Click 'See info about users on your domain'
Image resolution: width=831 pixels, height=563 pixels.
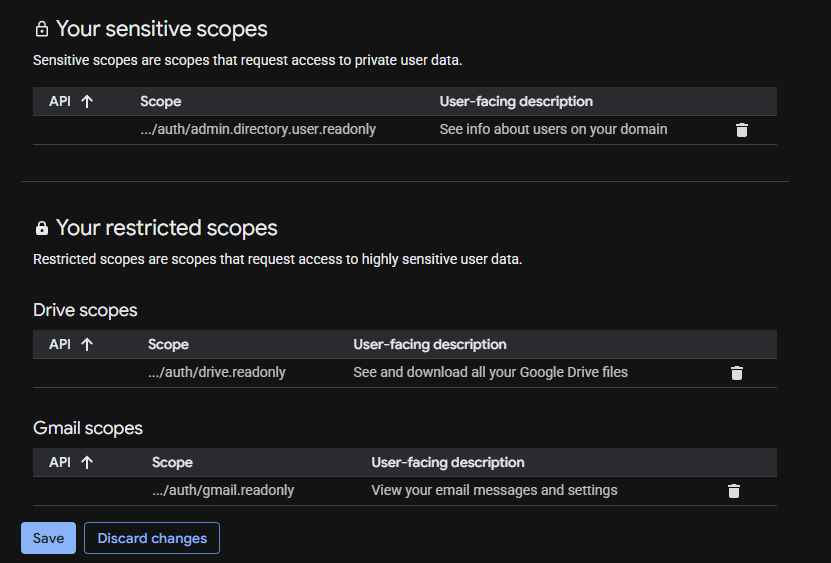click(x=553, y=129)
